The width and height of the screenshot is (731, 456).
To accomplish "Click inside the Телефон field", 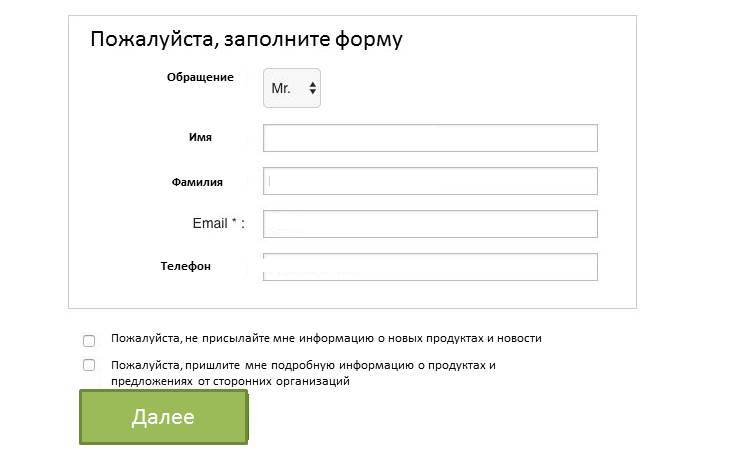I will (x=430, y=267).
